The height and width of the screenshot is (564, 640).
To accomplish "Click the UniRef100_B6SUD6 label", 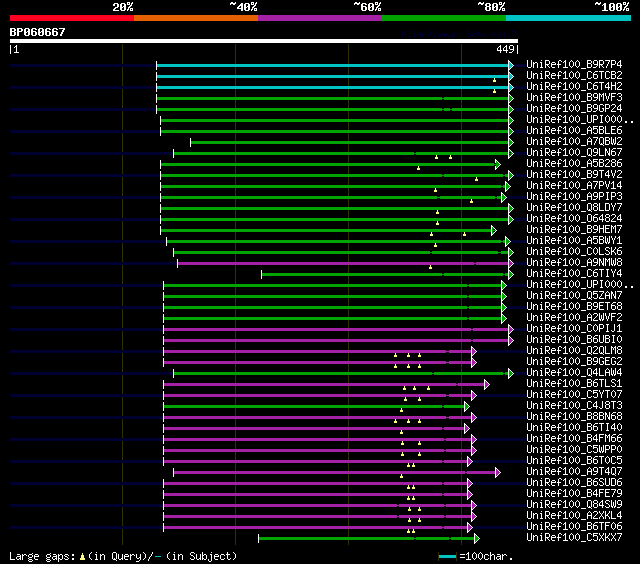I will click(574, 483).
